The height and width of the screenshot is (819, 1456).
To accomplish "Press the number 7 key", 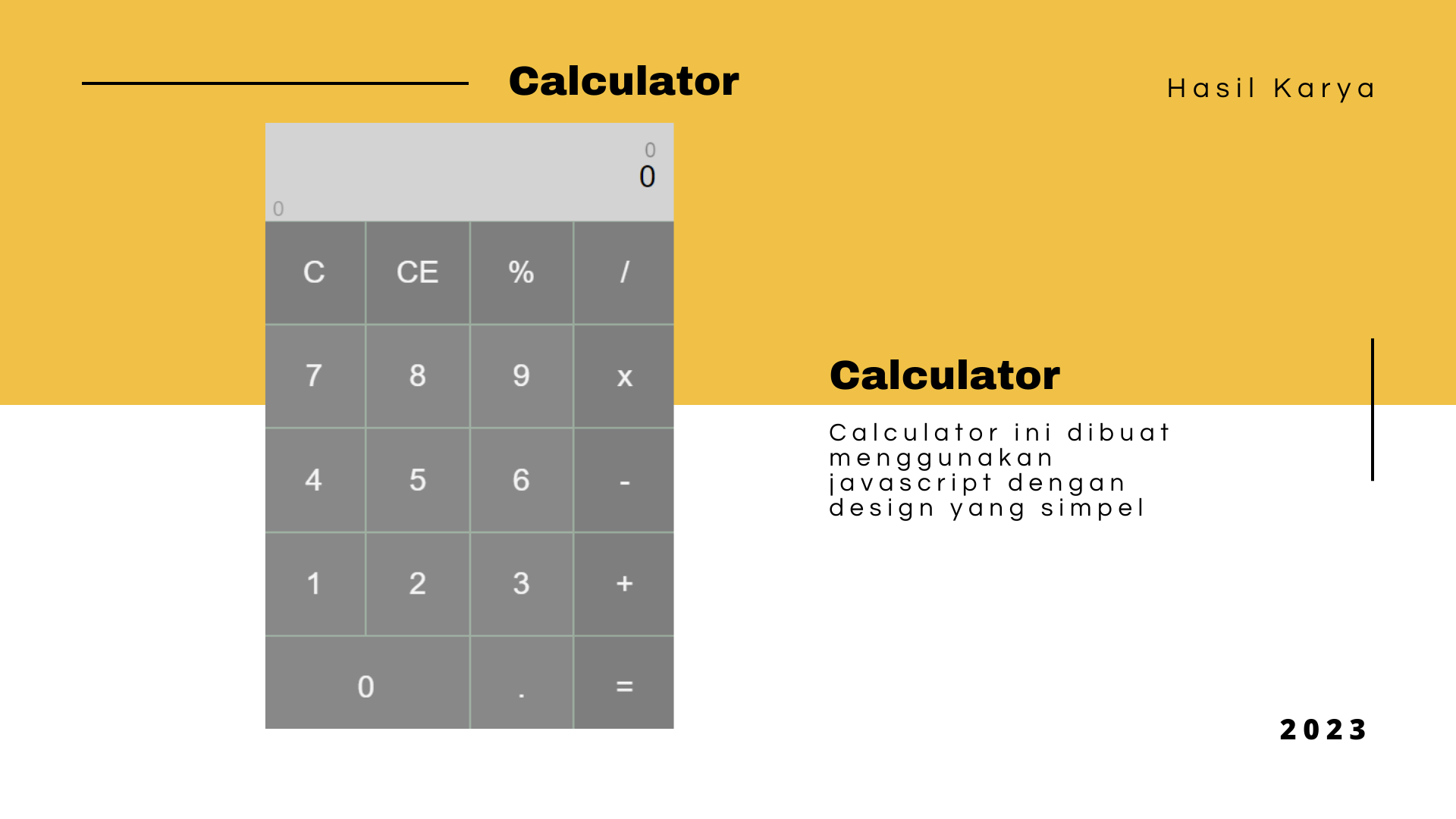I will (317, 375).
